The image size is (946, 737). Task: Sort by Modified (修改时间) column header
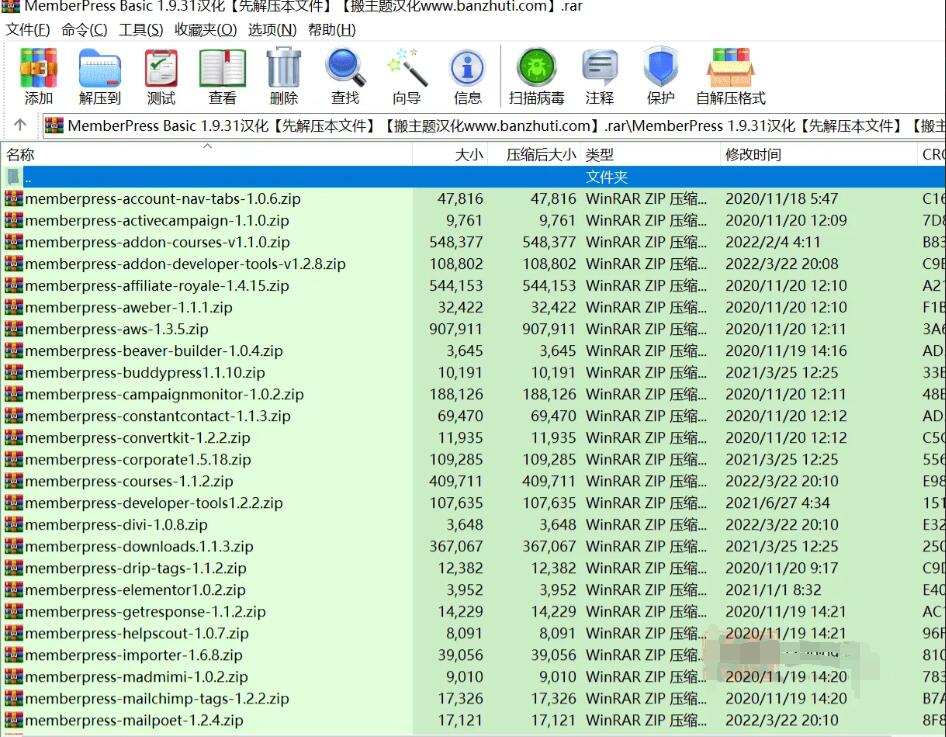click(x=819, y=154)
